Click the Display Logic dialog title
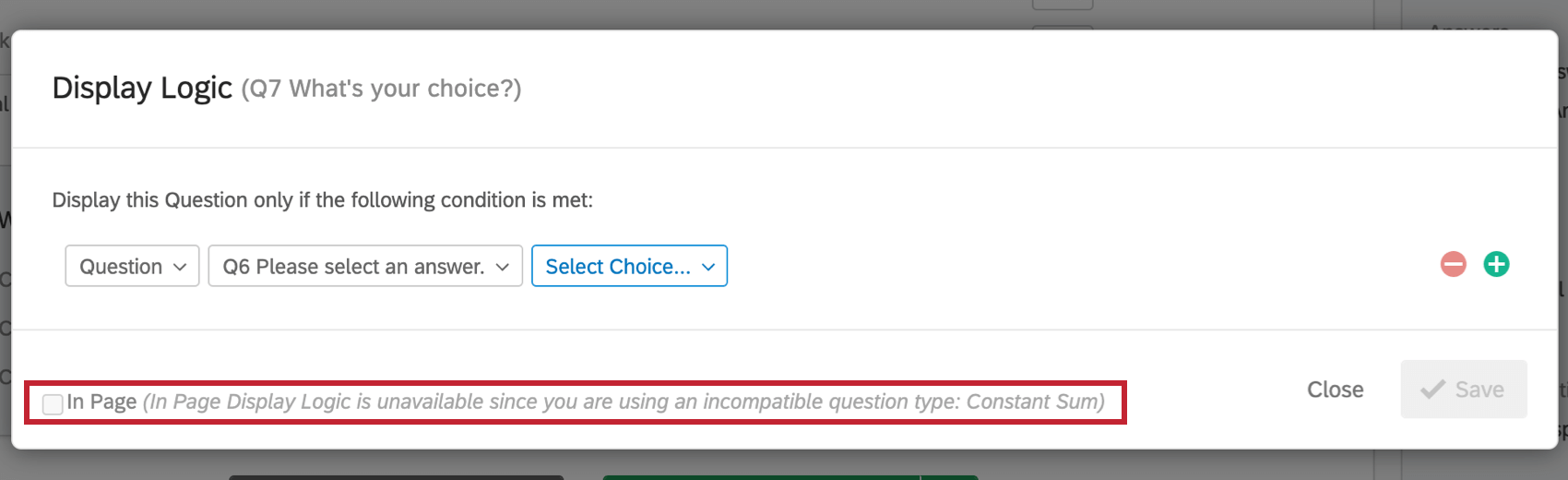This screenshot has width=1568, height=480. [x=142, y=88]
